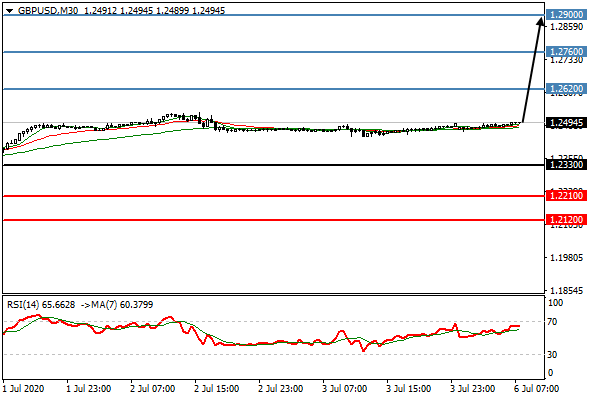Click the RSI 30 level scale mark
Screen dimensions: 590x400
pyautogui.click(x=552, y=354)
